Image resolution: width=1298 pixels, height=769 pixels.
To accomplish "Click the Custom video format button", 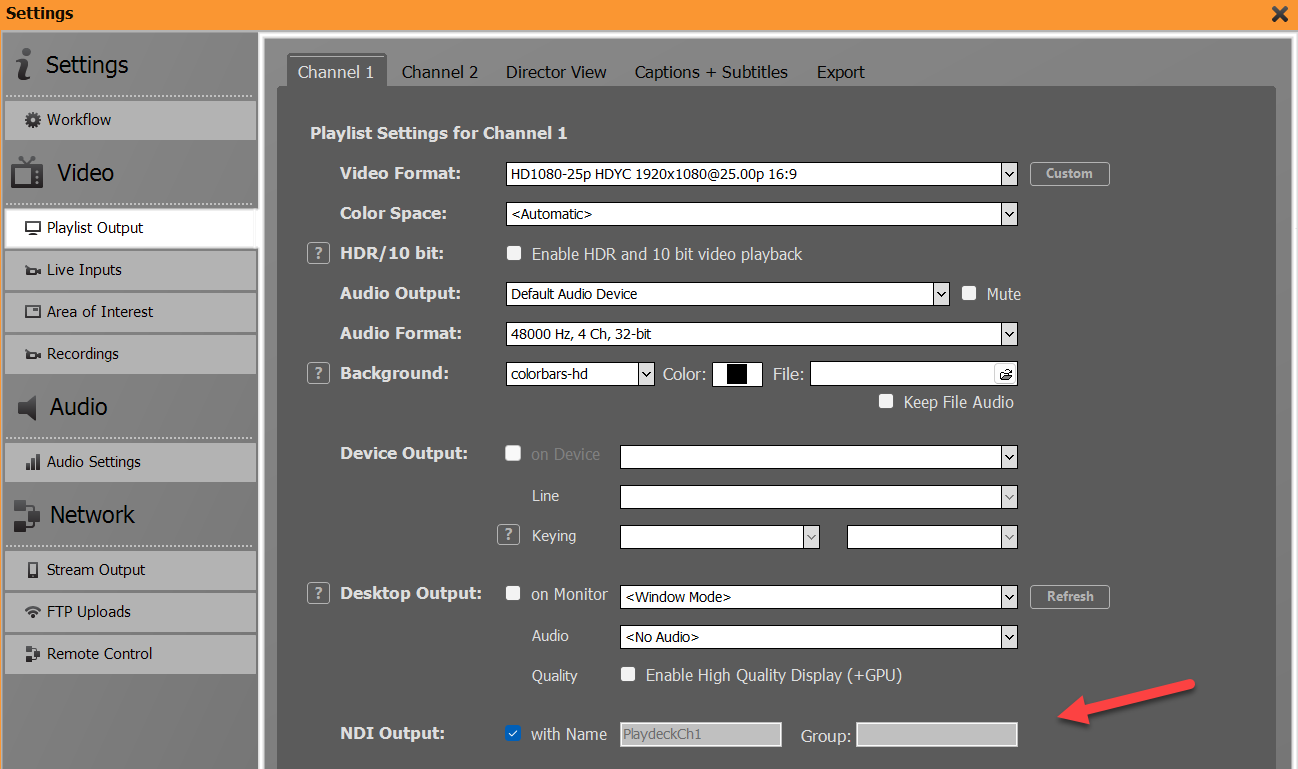I will pos(1069,173).
